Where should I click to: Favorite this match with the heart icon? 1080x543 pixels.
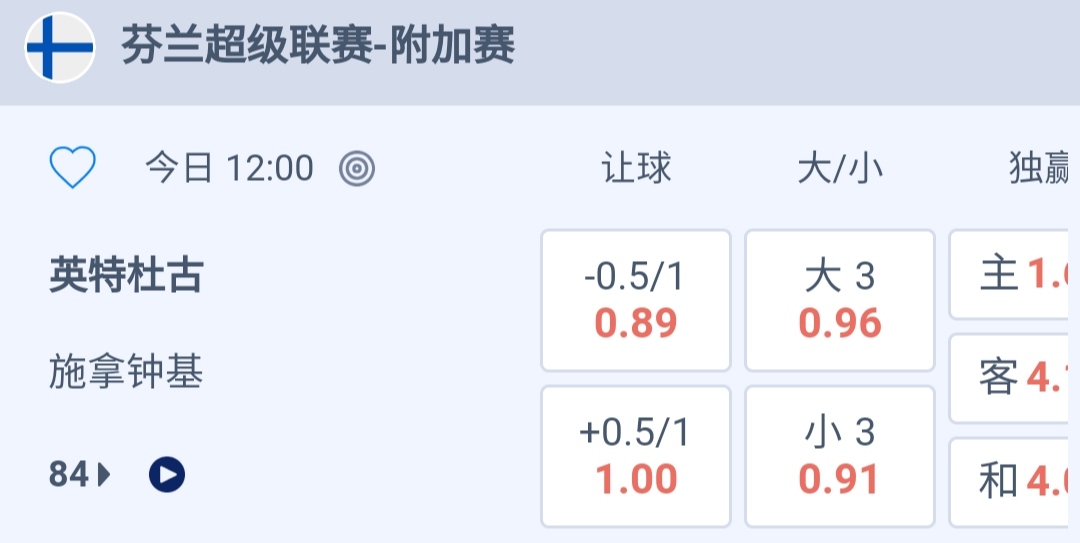point(72,168)
